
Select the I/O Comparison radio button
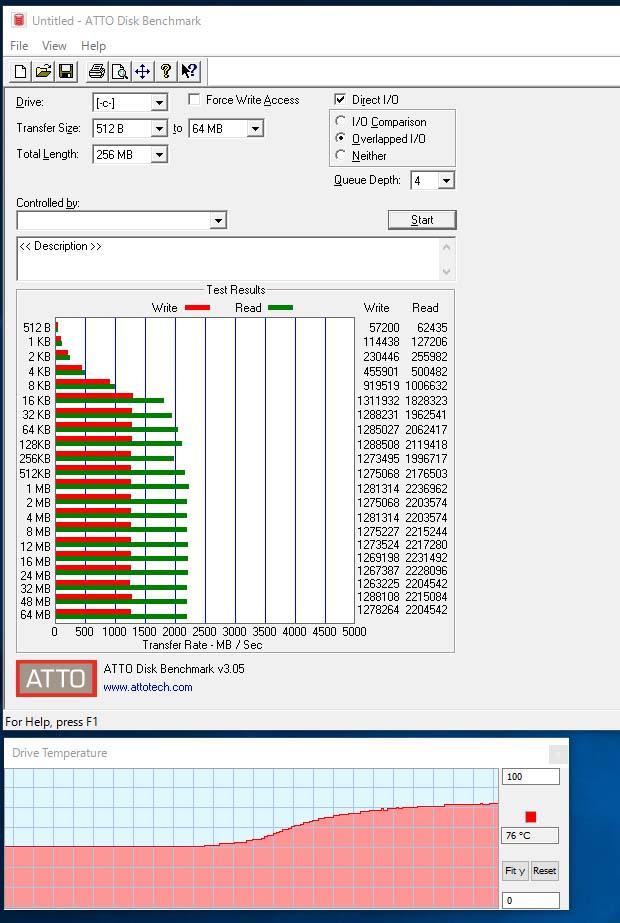click(340, 121)
